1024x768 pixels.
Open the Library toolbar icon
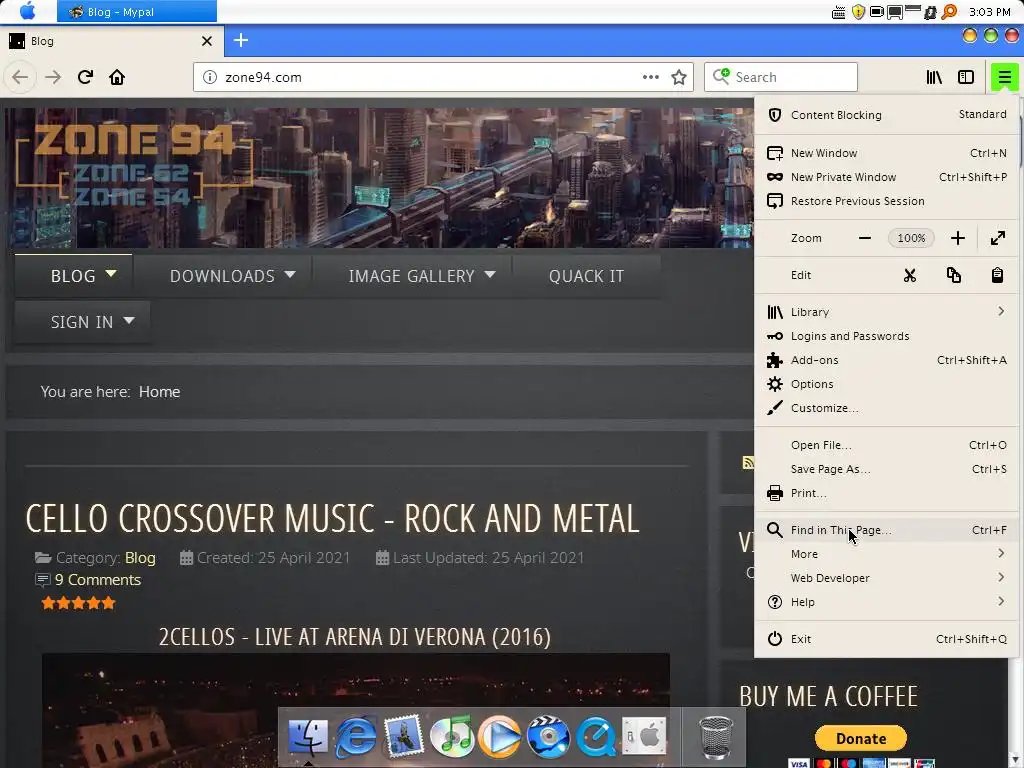(934, 77)
